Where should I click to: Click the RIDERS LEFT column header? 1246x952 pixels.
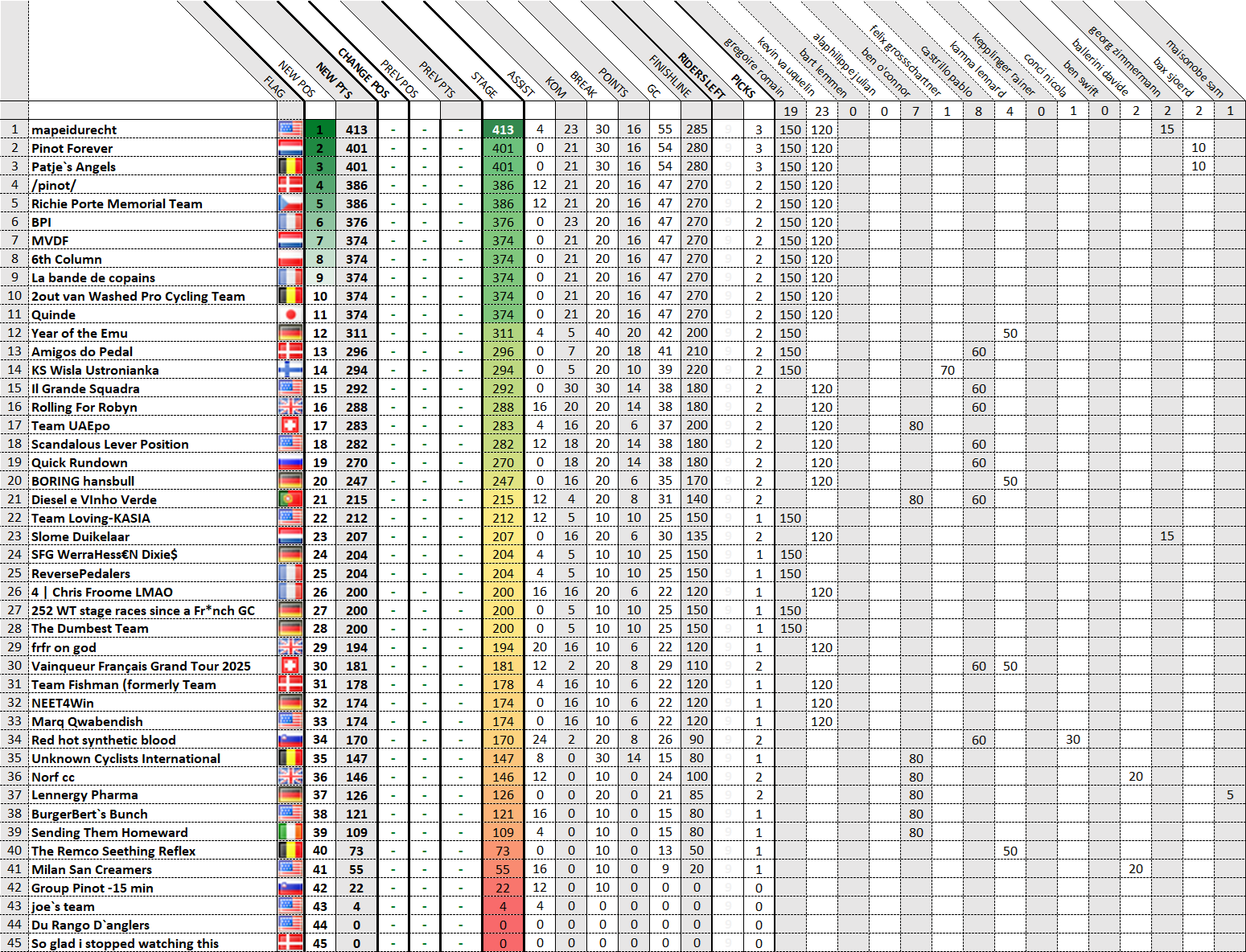tap(701, 76)
